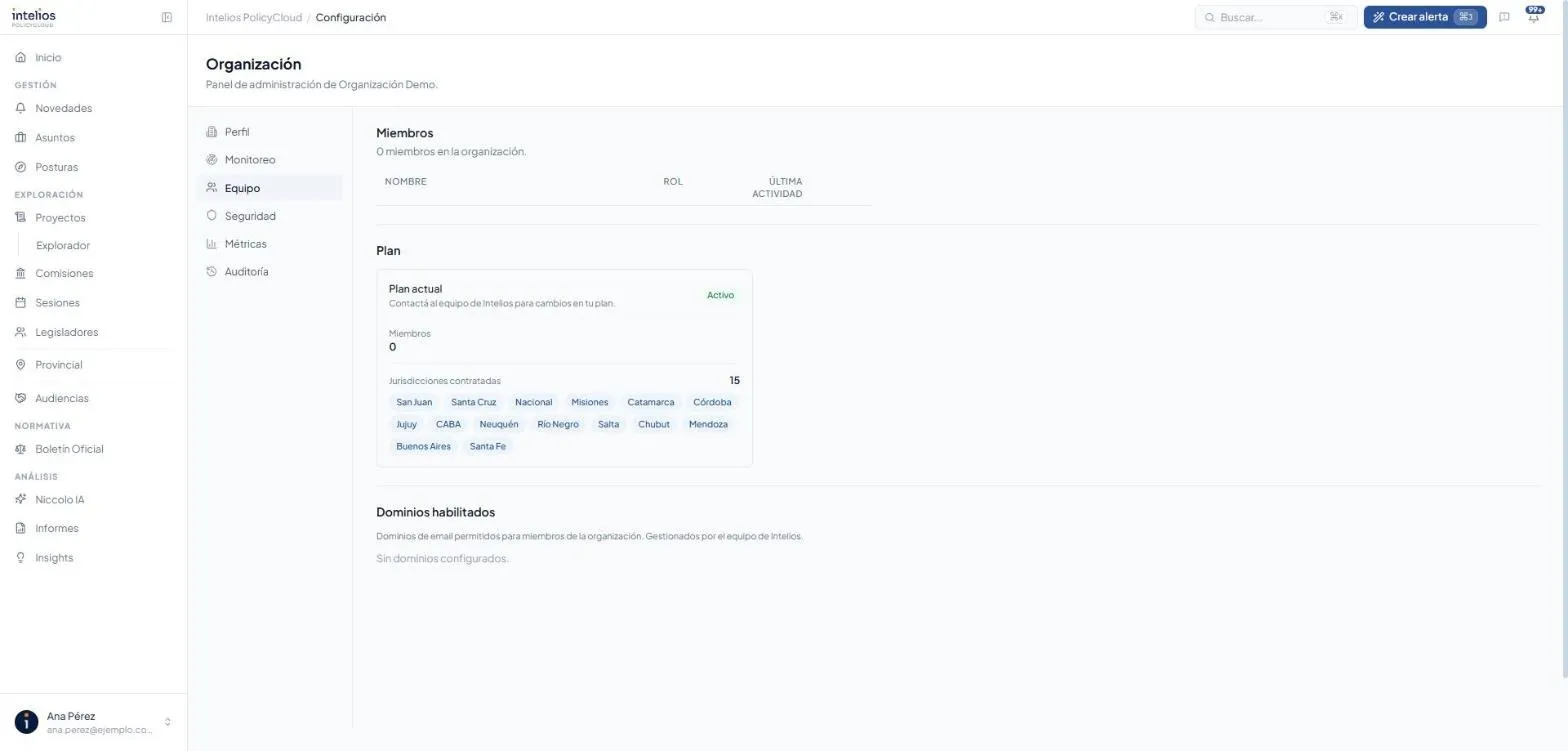Image resolution: width=1568 pixels, height=751 pixels.
Task: Click the Buenos Aires jurisdiction chip
Action: tap(423, 446)
